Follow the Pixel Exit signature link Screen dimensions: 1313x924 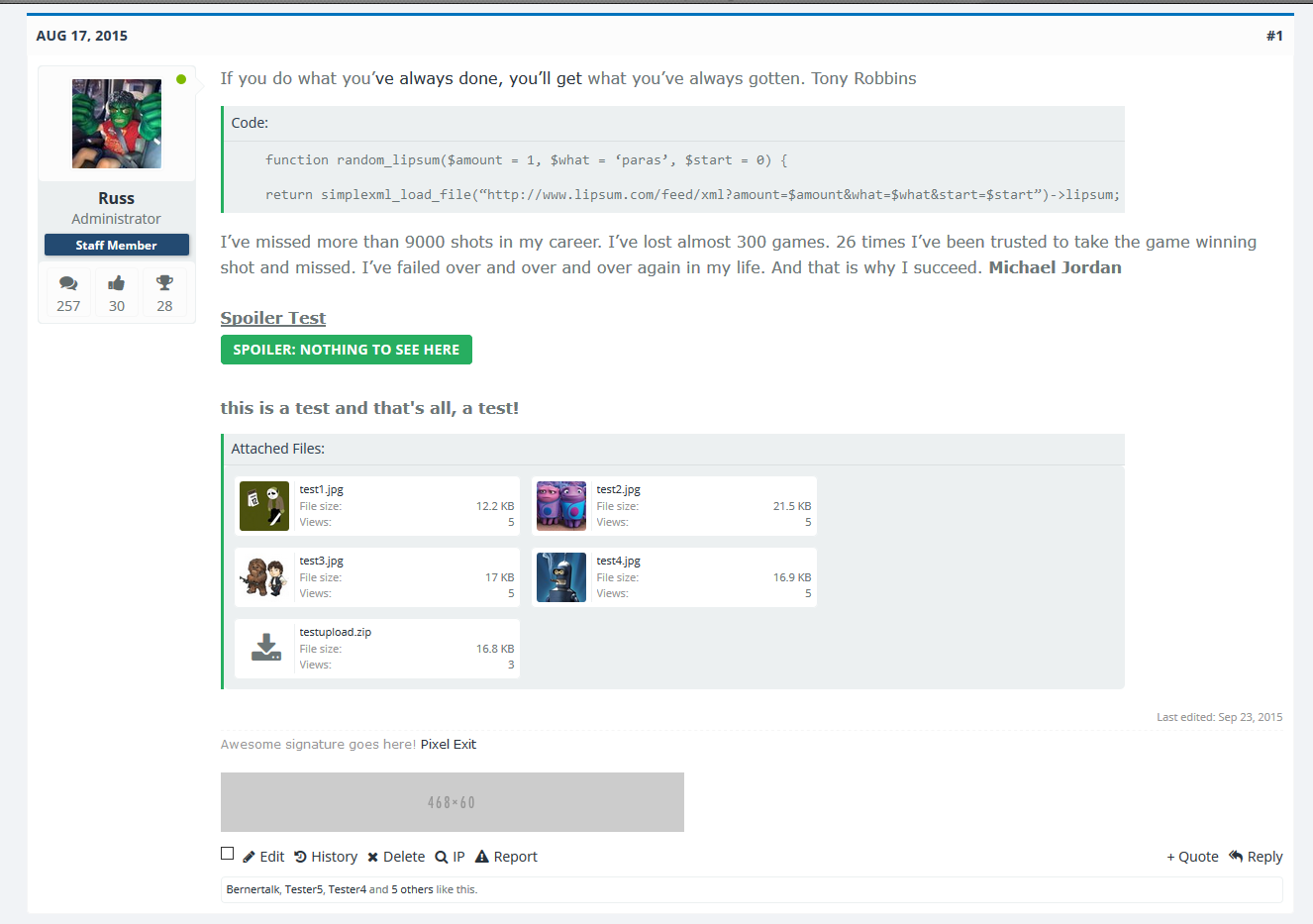point(449,745)
